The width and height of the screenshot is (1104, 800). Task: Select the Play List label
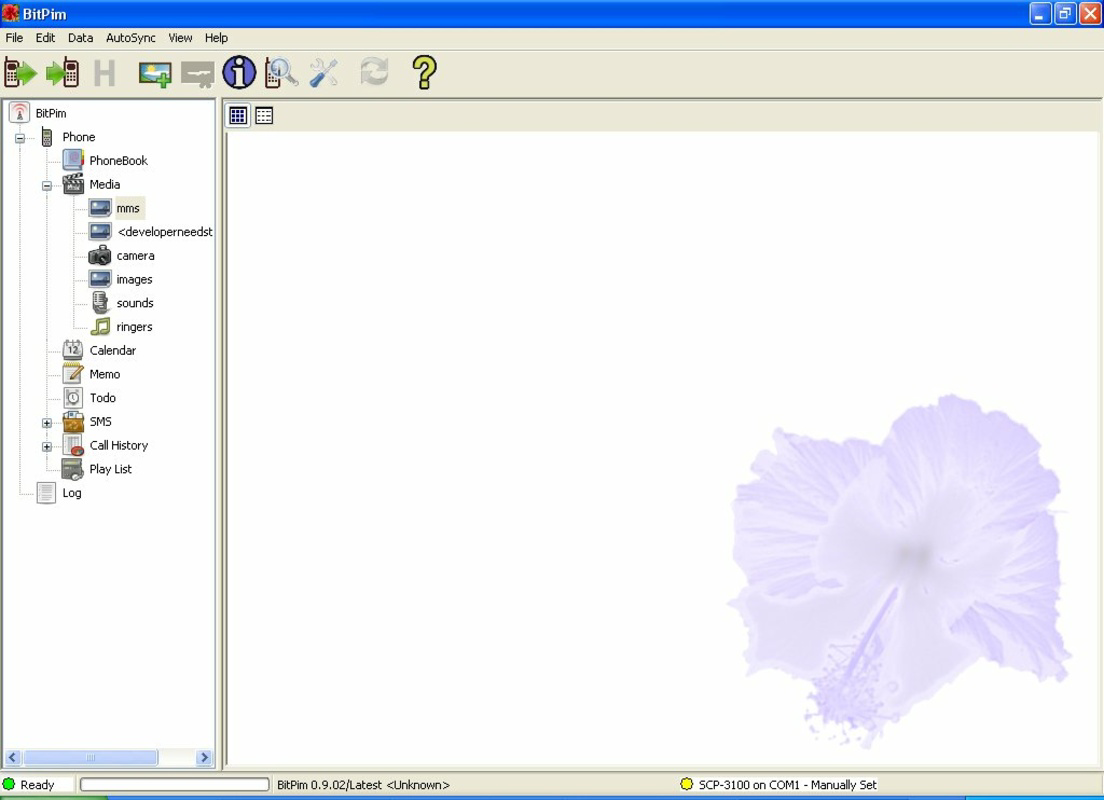pyautogui.click(x=111, y=469)
